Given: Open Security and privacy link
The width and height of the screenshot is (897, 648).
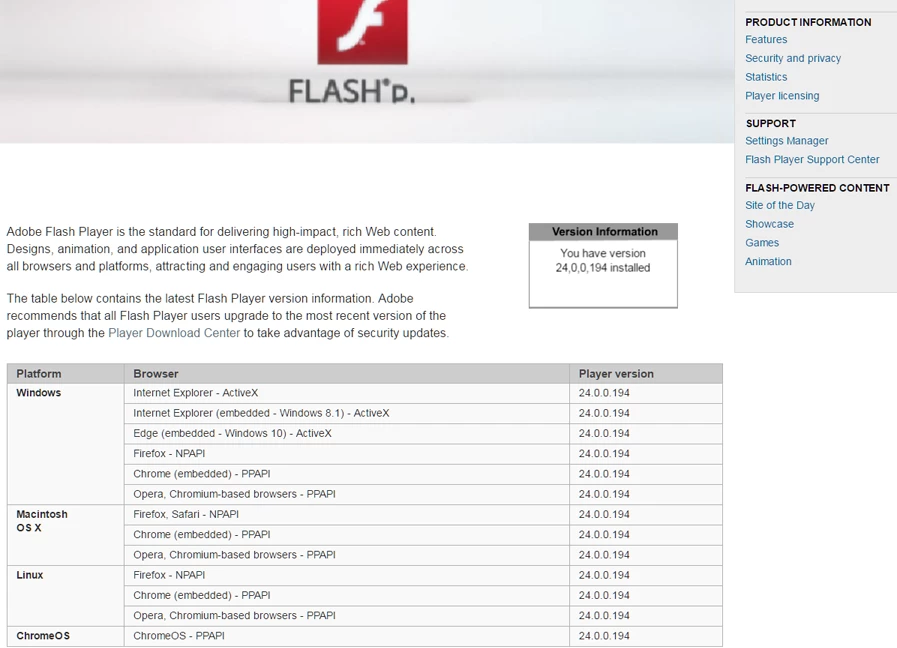Looking at the screenshot, I should pos(793,58).
